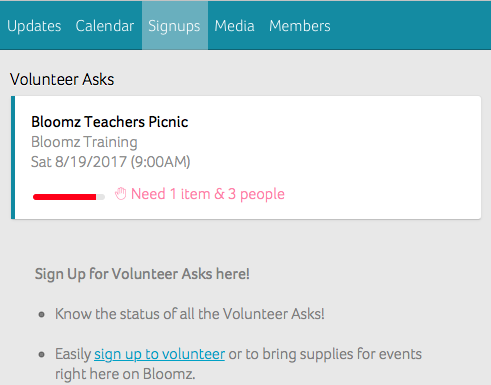This screenshot has height=385, width=491.
Task: Click 'Sign Up for Volunteer Asks here!' heading
Action: [x=142, y=274]
